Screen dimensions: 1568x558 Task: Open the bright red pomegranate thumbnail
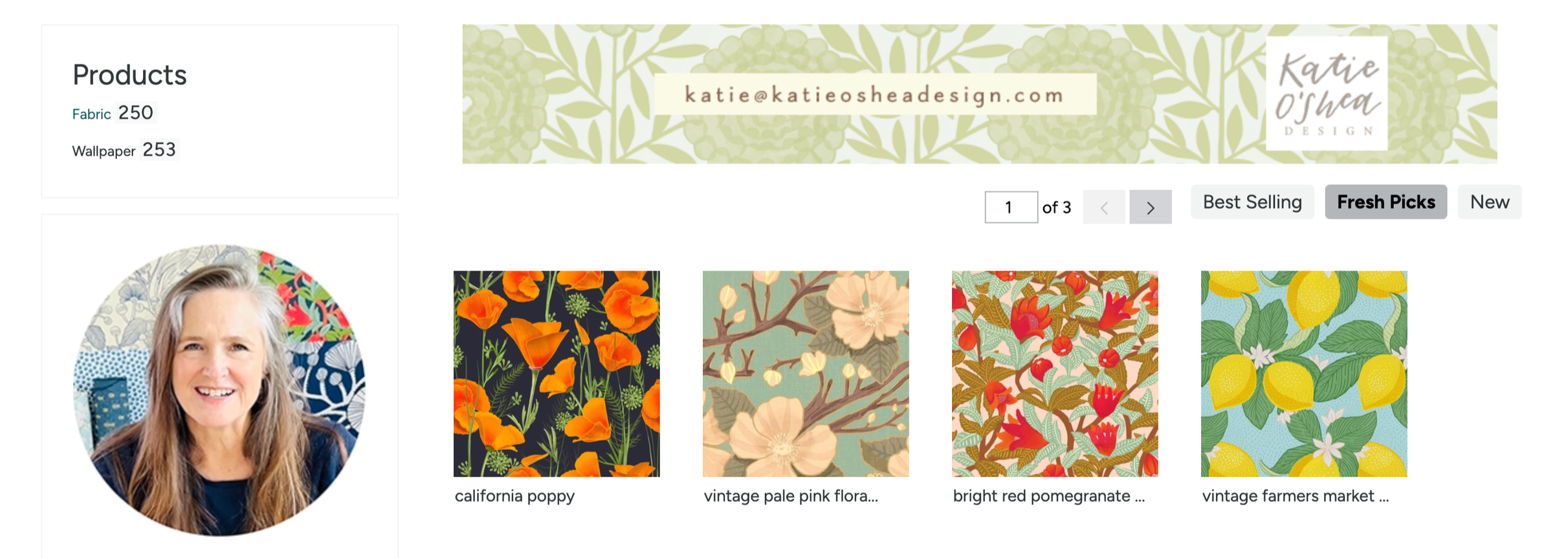(x=1055, y=374)
